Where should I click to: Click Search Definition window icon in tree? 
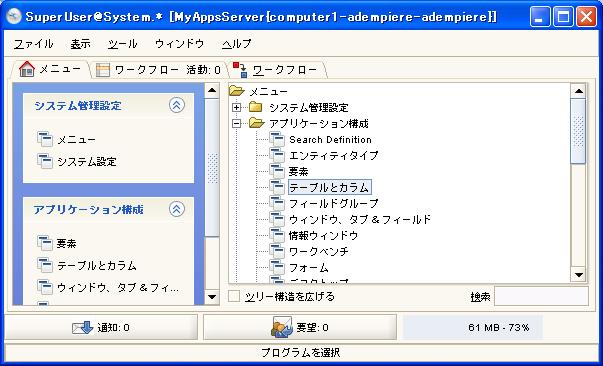(x=277, y=139)
